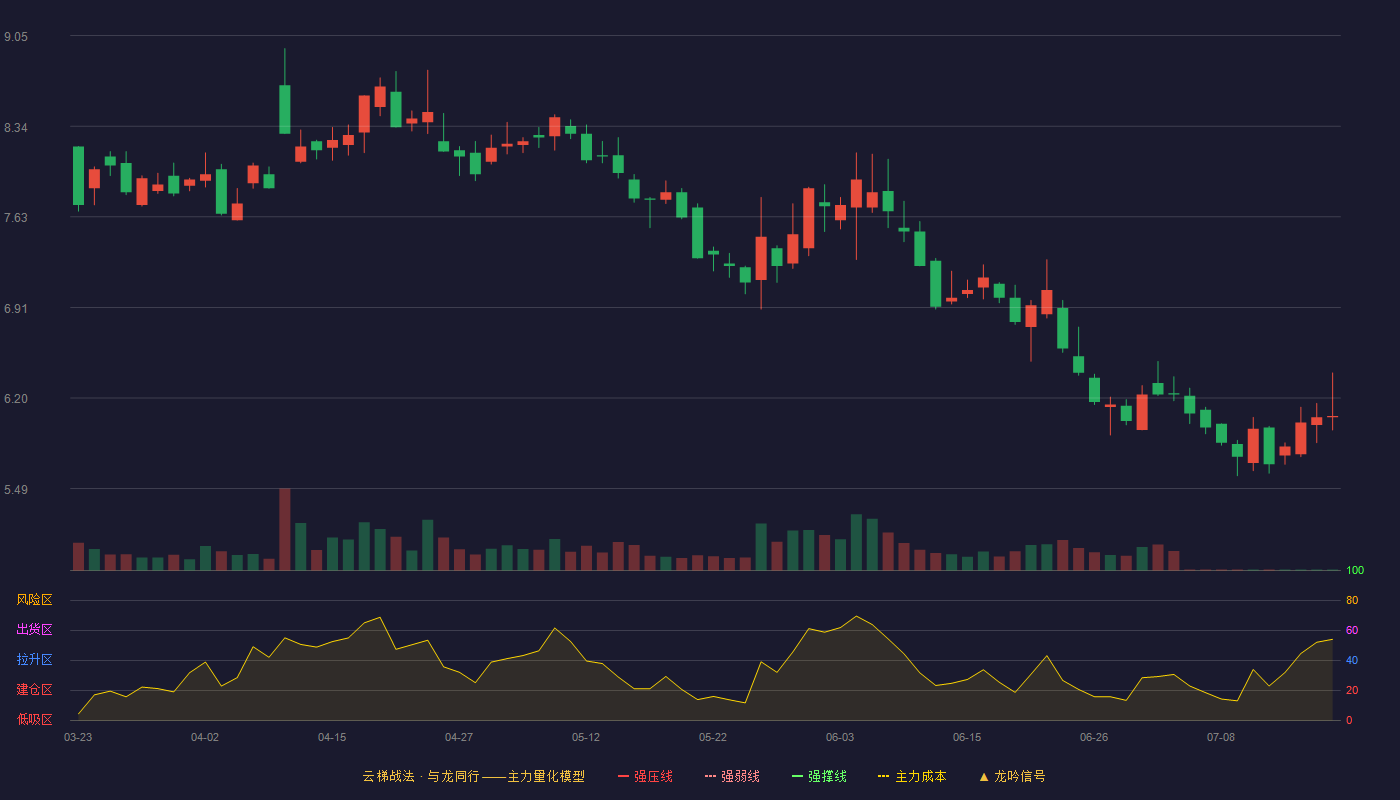Click the 风险区 zone label
This screenshot has width=1400, height=800.
(34, 600)
